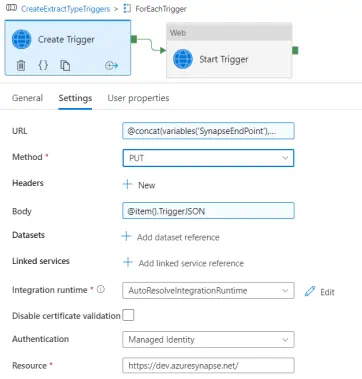Select the Start Trigger globe icon
The height and width of the screenshot is (379, 362).
(x=183, y=59)
